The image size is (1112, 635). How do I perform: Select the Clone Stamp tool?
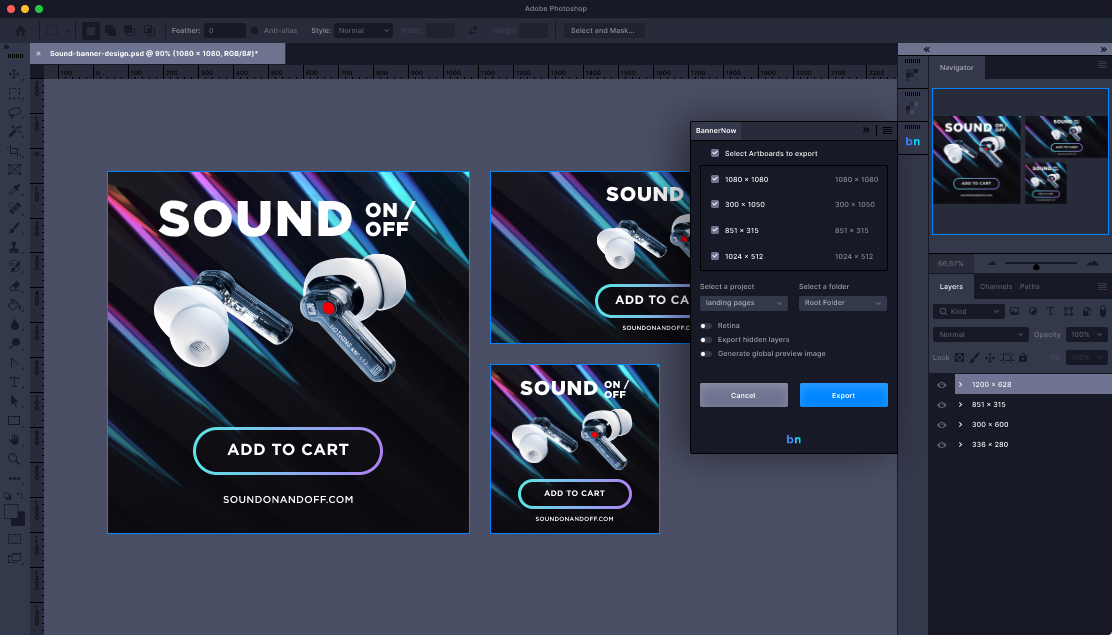(x=14, y=247)
